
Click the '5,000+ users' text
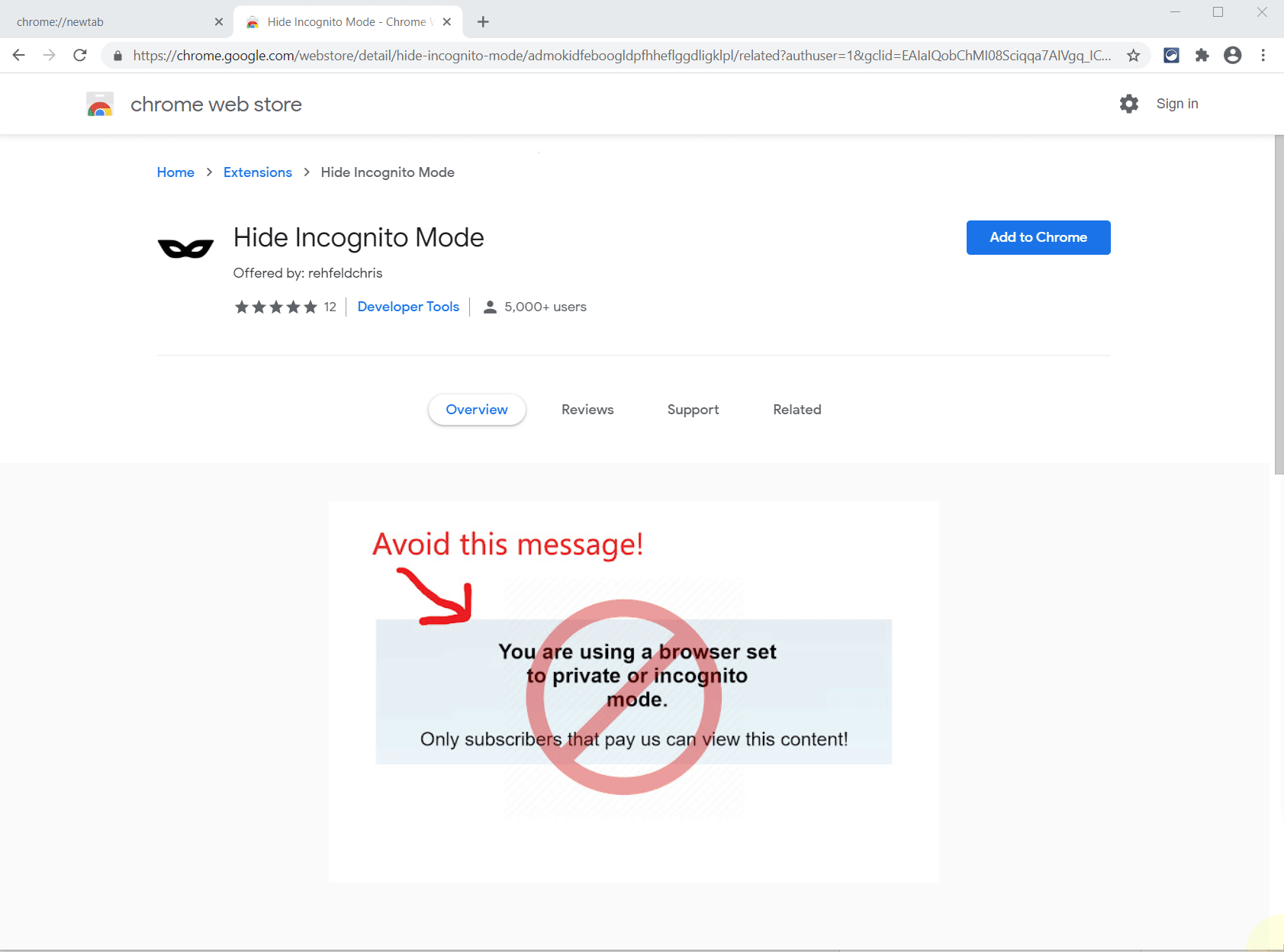coord(545,307)
